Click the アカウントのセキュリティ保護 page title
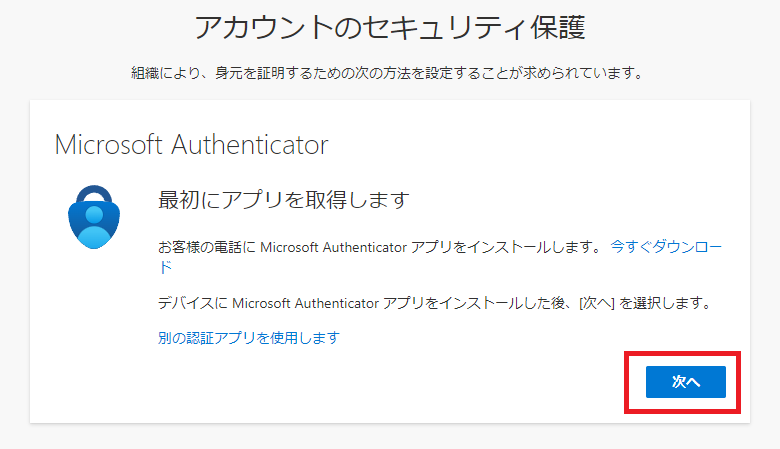Viewport: 780px width, 449px height. 390,27
